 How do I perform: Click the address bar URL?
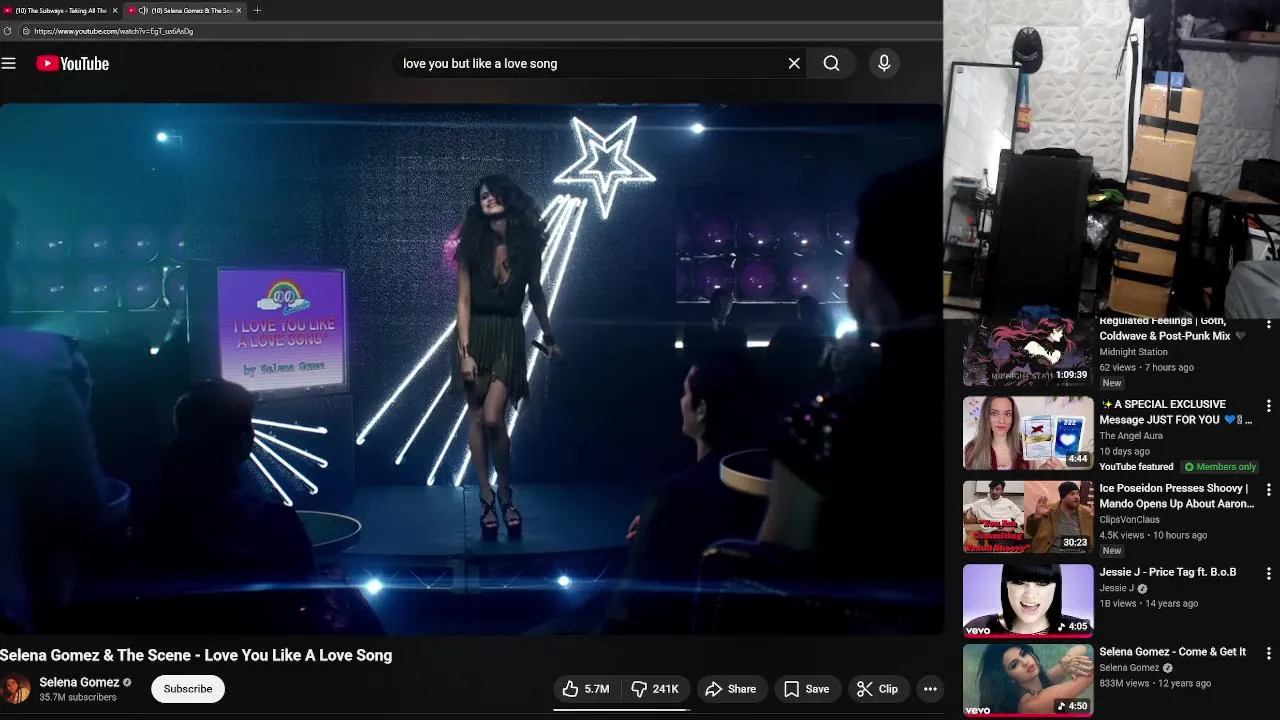(113, 31)
